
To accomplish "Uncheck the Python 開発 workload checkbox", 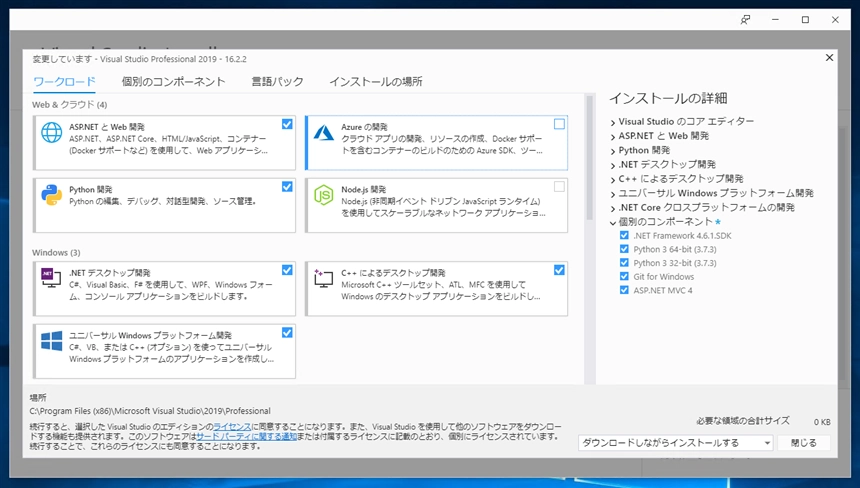I will point(287,187).
